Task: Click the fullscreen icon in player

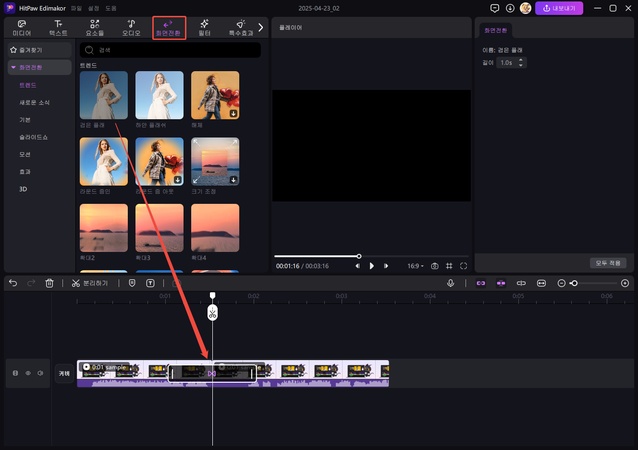Action: 464,266
